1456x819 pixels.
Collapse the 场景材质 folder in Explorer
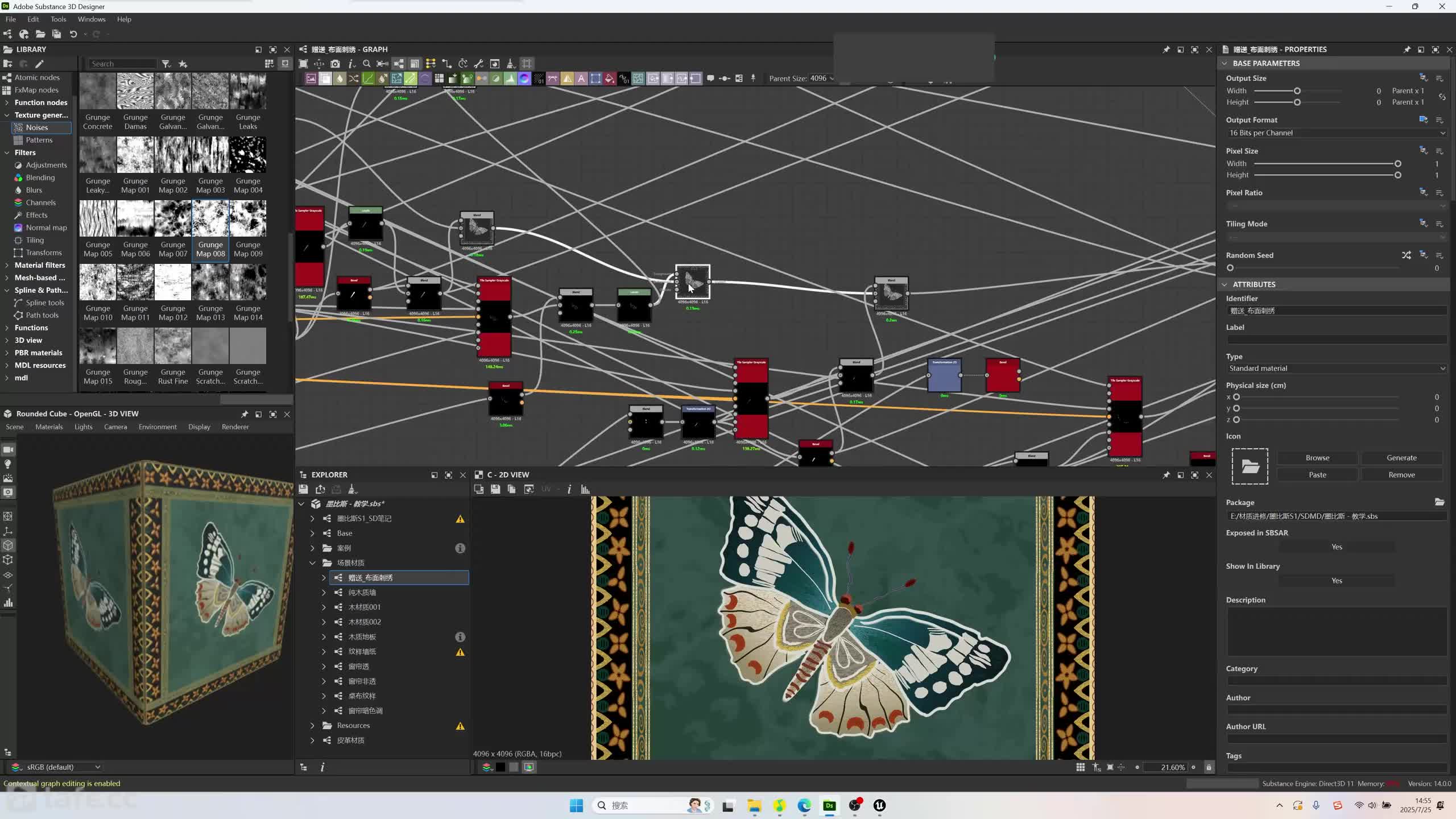312,563
